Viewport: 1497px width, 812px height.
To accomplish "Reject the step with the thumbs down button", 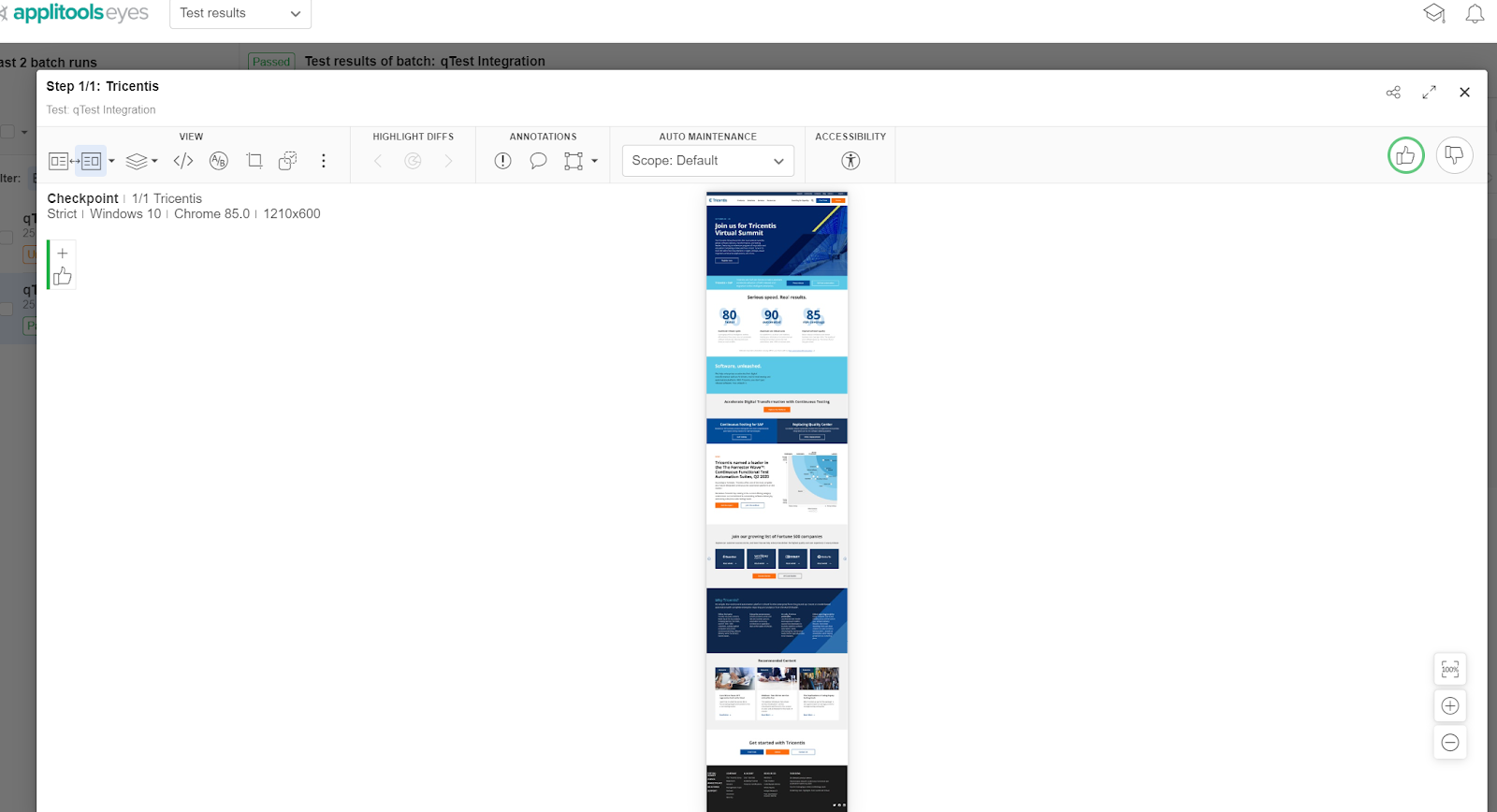I will coord(1454,155).
